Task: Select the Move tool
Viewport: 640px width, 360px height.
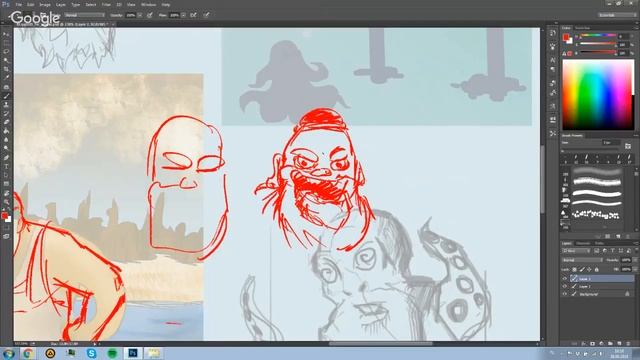Action: click(x=6, y=34)
